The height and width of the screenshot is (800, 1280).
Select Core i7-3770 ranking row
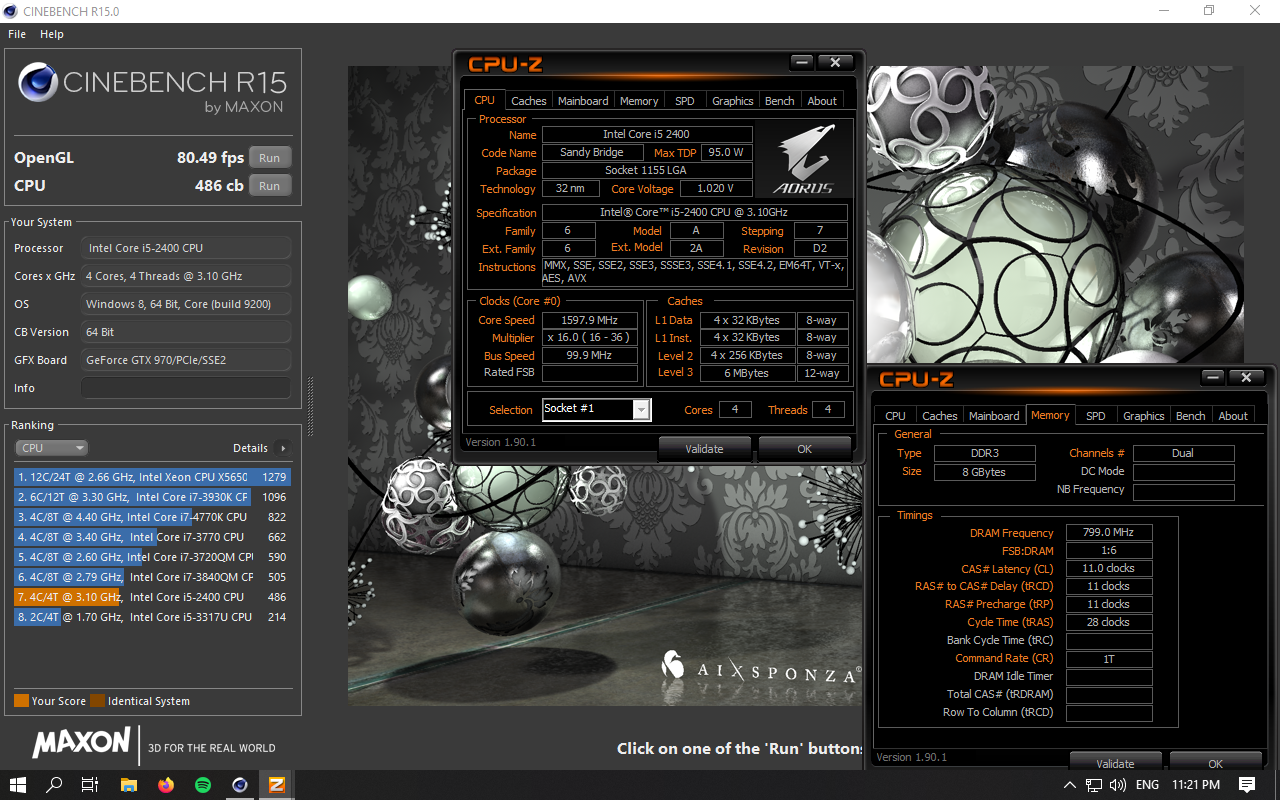coord(152,537)
